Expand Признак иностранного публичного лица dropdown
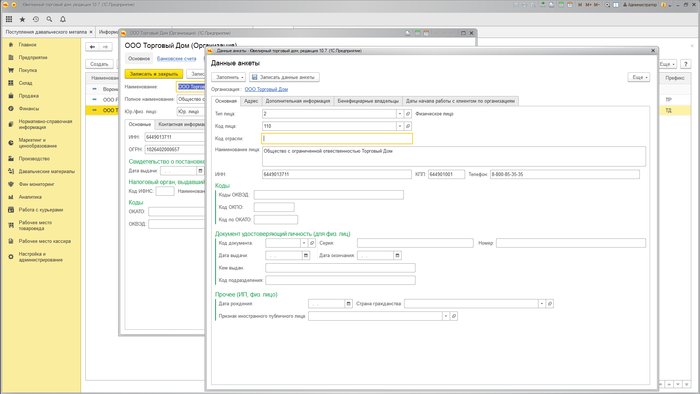This screenshot has width=700, height=394. [x=446, y=316]
